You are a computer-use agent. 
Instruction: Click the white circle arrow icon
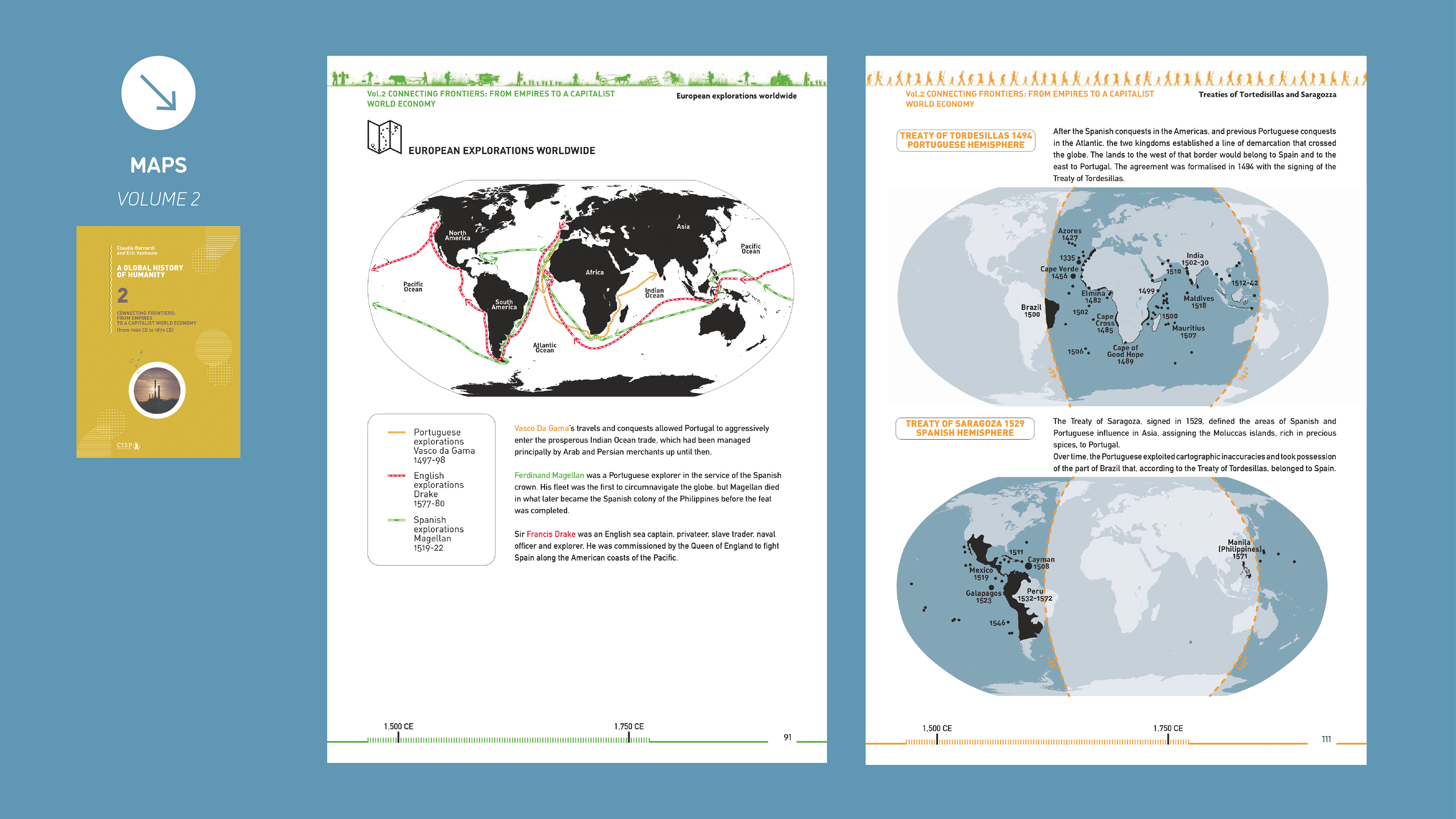tap(158, 93)
